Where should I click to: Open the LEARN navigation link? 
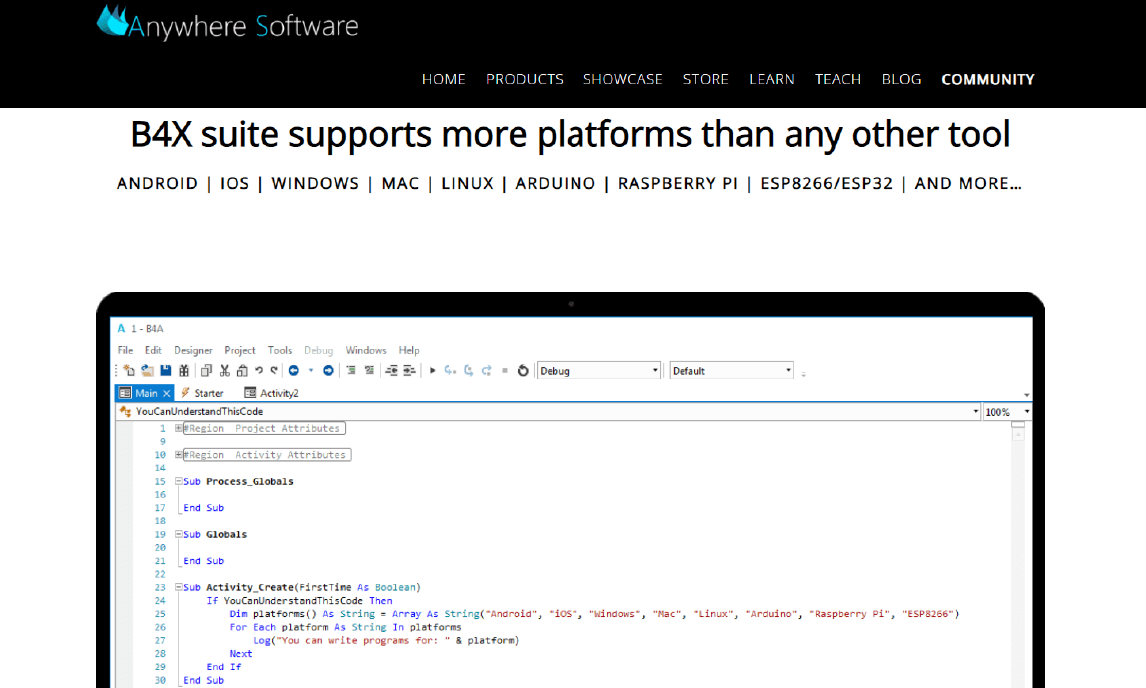tap(772, 79)
